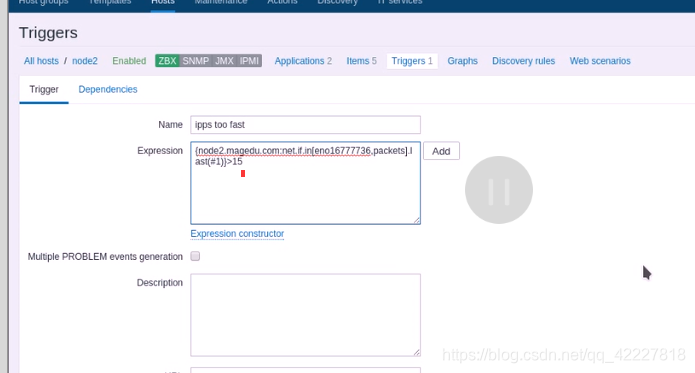Select the Hosts menu item

(x=163, y=2)
